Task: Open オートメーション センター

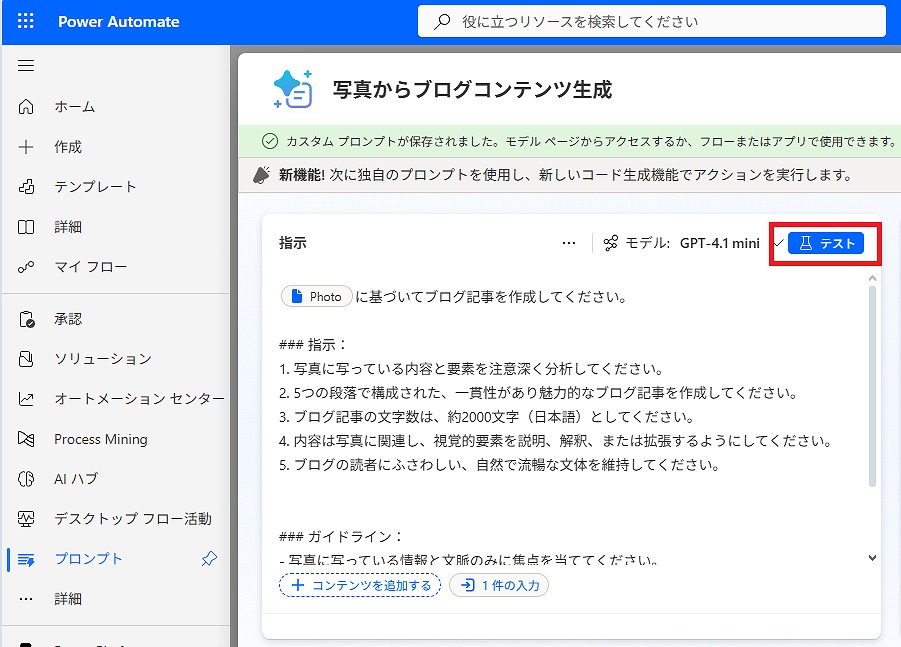Action: click(138, 399)
